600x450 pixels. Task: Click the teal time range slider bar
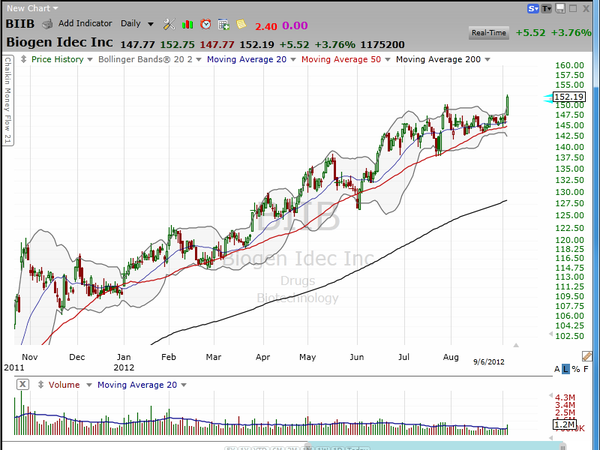434,447
